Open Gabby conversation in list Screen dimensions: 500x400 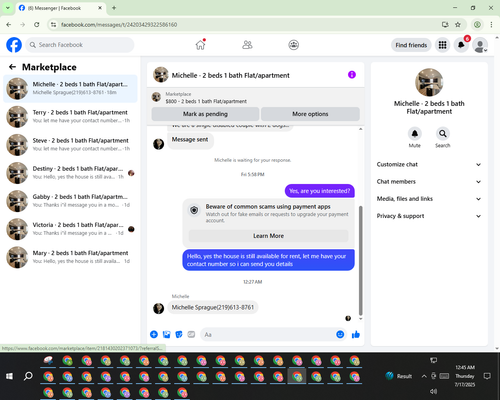click(x=70, y=201)
